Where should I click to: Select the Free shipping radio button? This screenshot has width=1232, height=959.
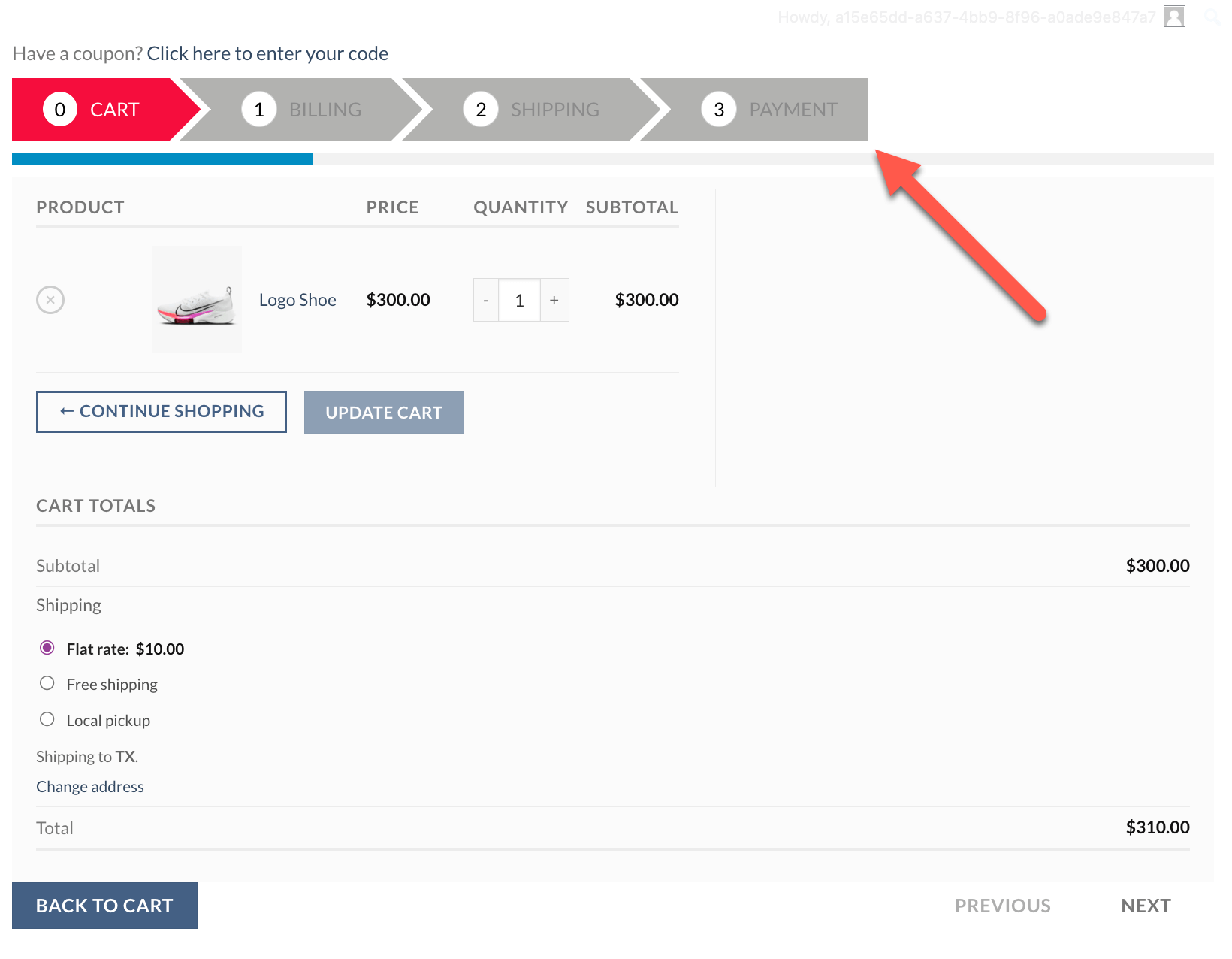47,683
